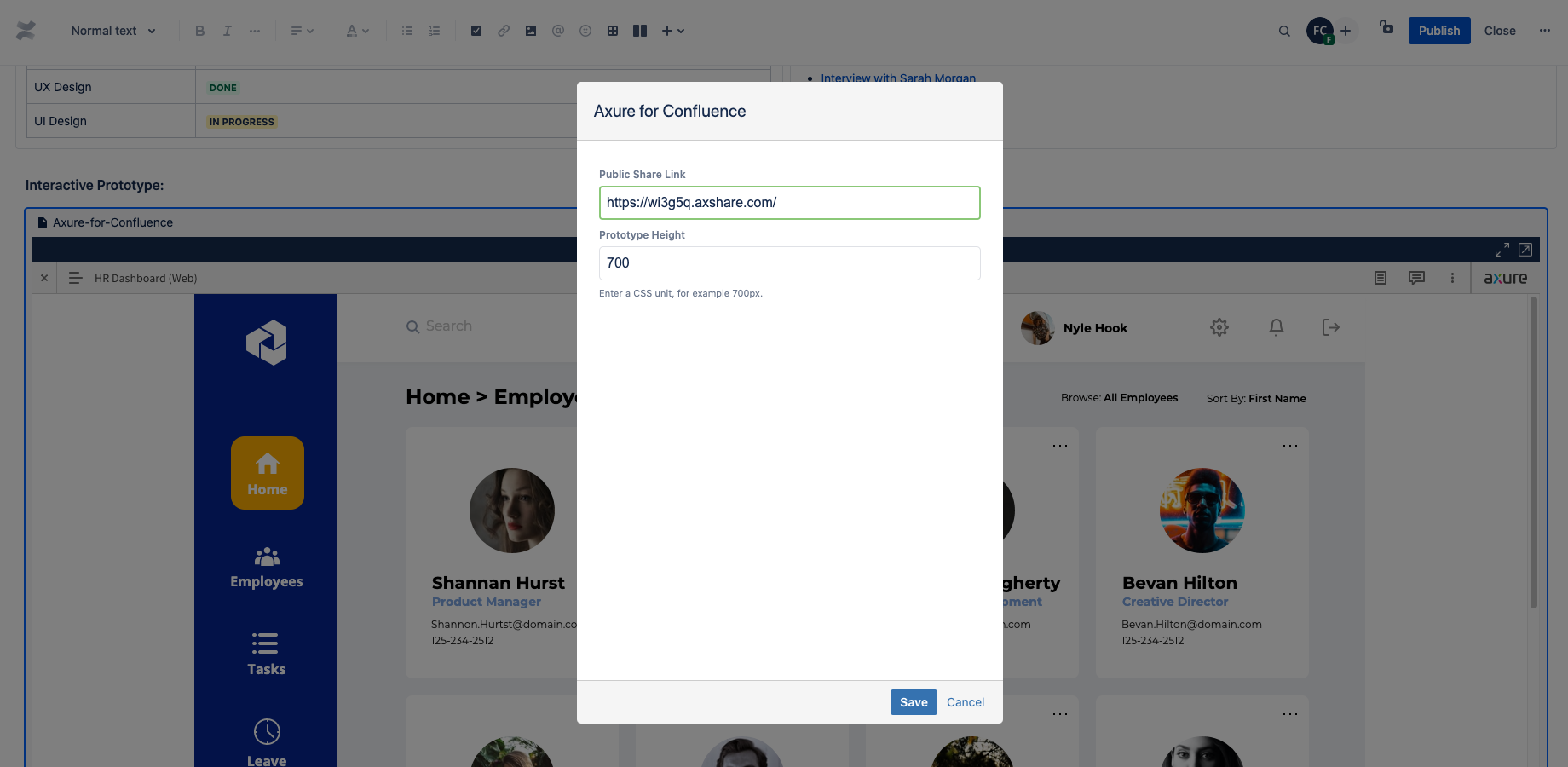The height and width of the screenshot is (767, 1568).
Task: Open the text alignment dropdown
Action: 302,31
